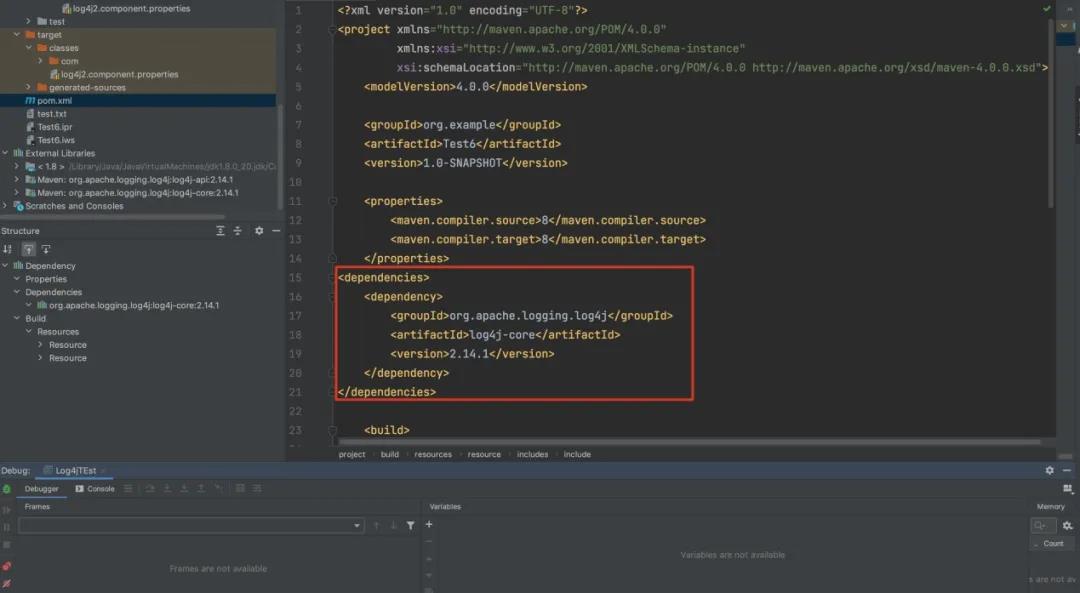Toggle Autoscroll from Source in Structure
1080x593 pixels.
[x=46, y=249]
